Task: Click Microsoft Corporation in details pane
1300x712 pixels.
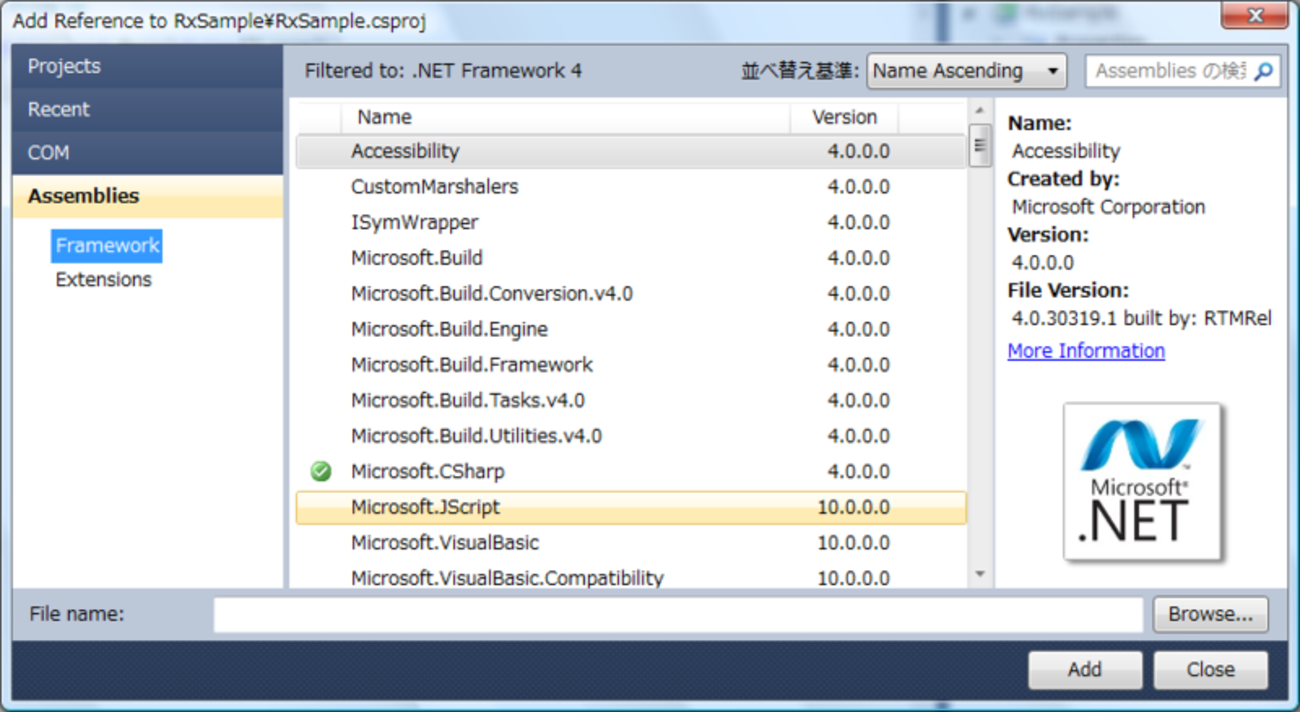Action: [x=1108, y=207]
